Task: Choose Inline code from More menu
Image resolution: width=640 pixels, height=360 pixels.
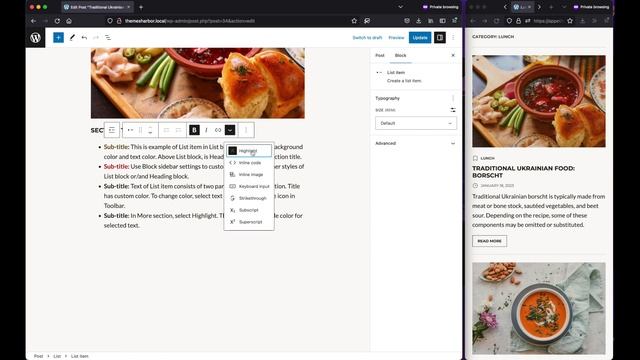Action: (249, 163)
